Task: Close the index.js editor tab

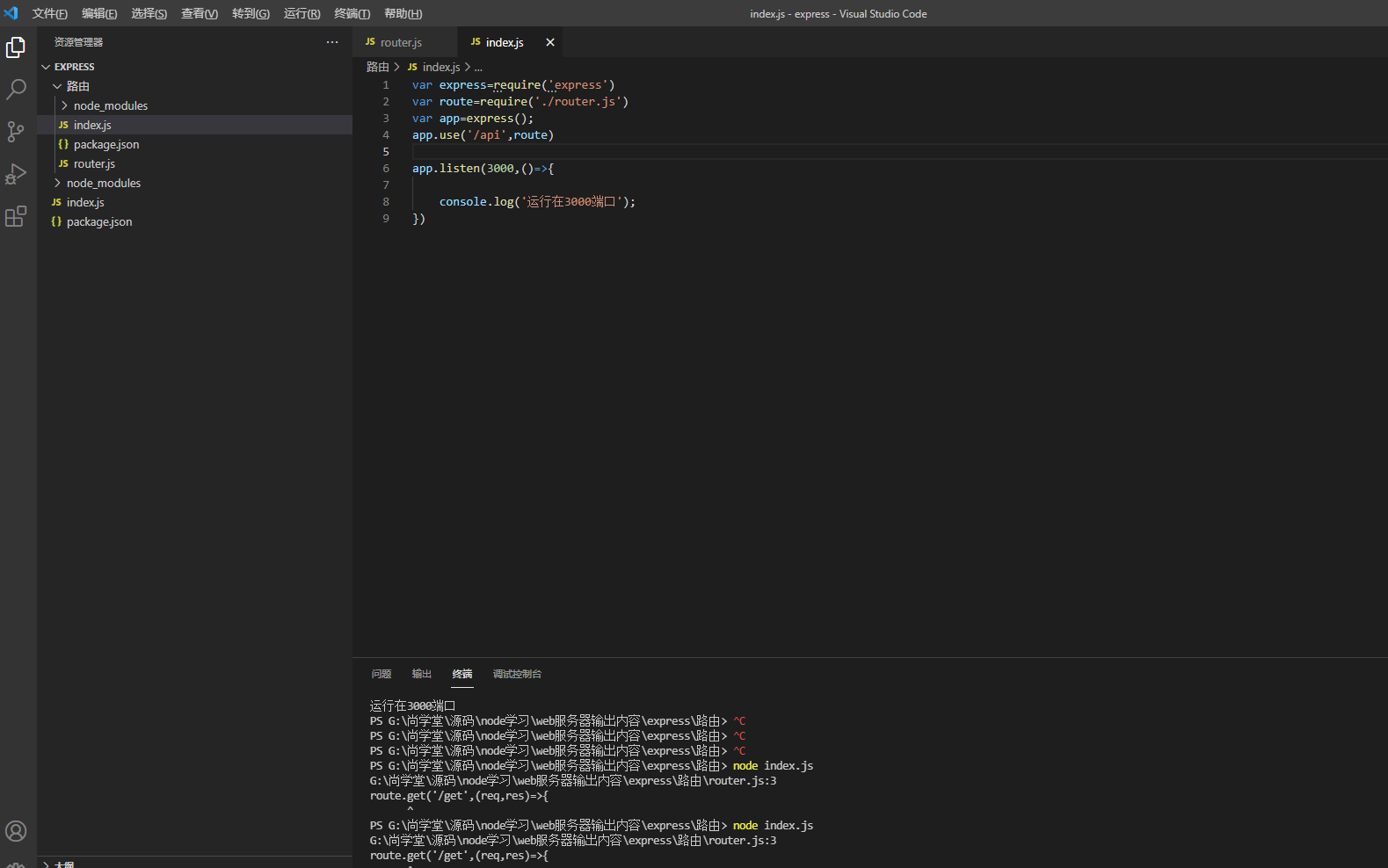Action: click(x=550, y=42)
